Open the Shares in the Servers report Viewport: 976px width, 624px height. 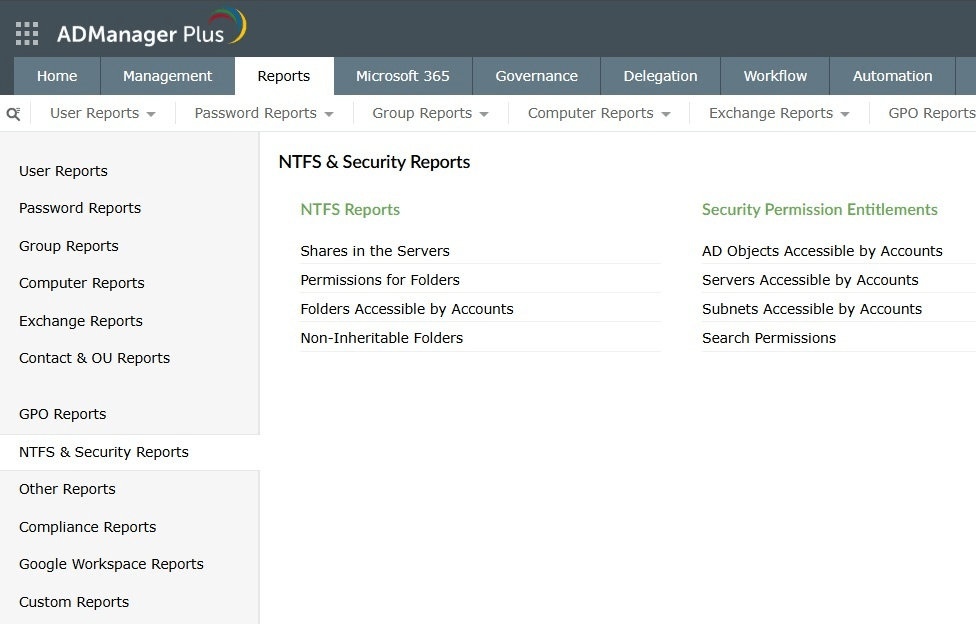pos(375,251)
